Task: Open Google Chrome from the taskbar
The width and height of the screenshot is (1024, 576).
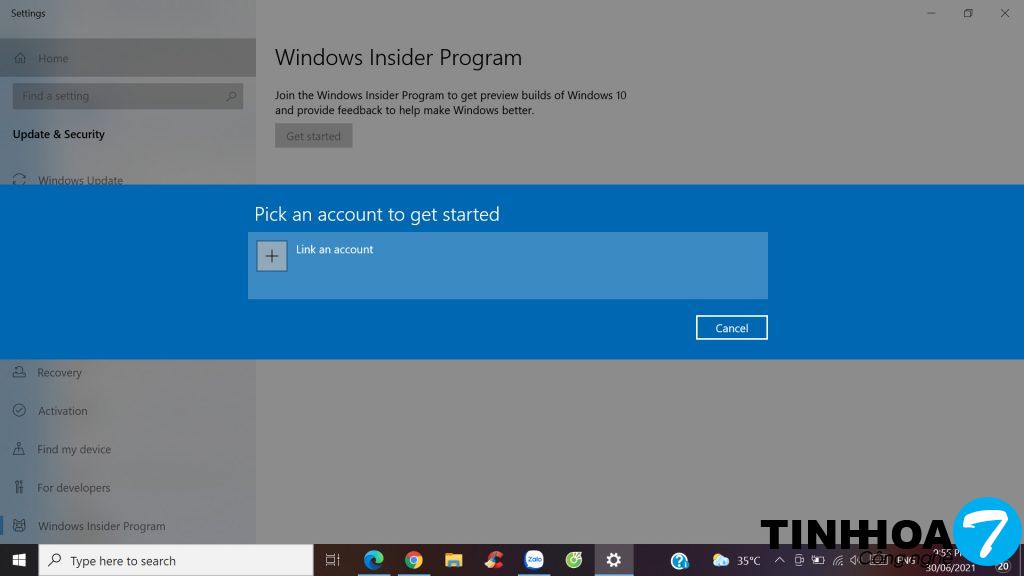Action: pyautogui.click(x=414, y=560)
